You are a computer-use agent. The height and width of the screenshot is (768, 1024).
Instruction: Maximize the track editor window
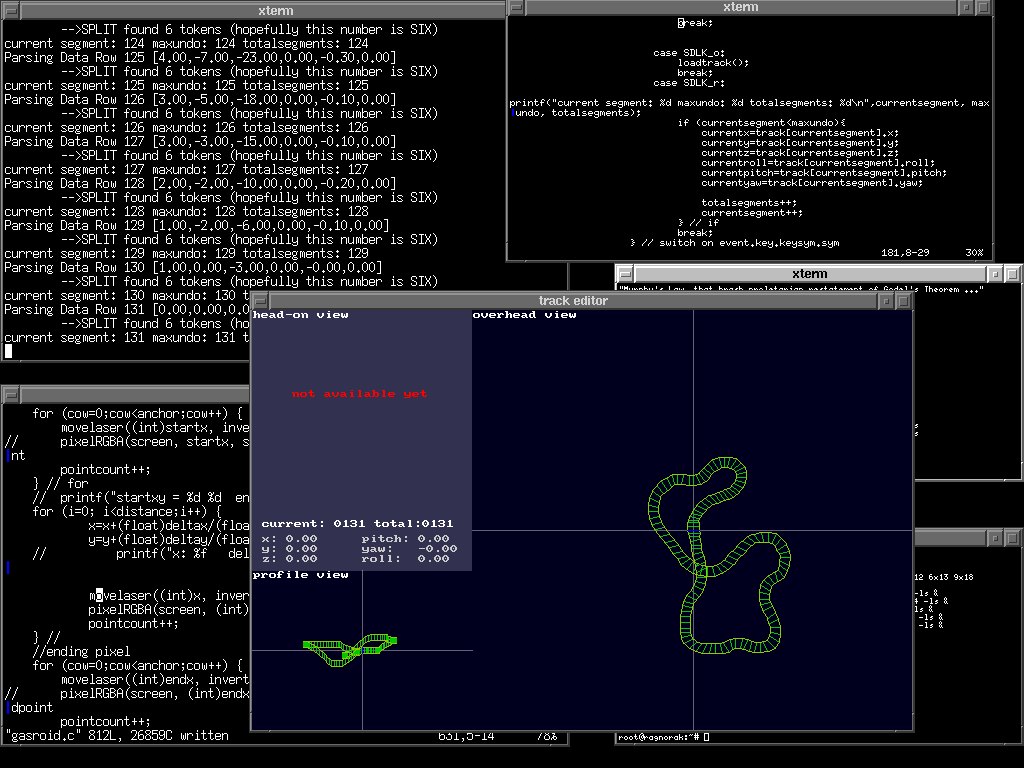[x=905, y=301]
